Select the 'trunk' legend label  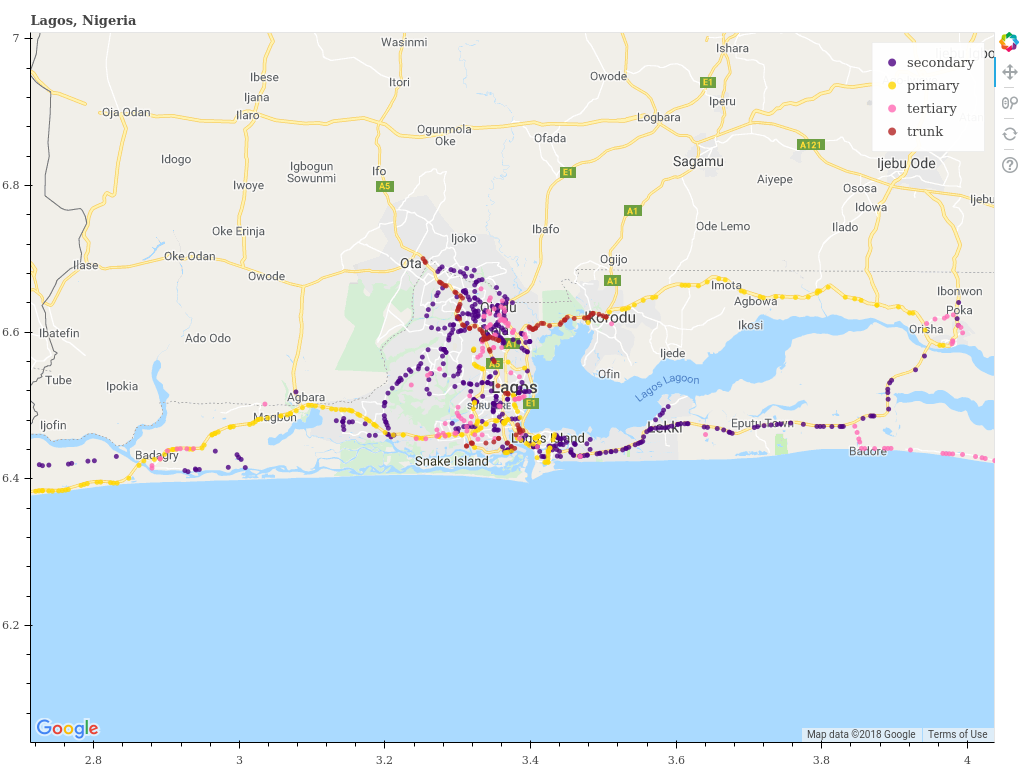click(925, 131)
